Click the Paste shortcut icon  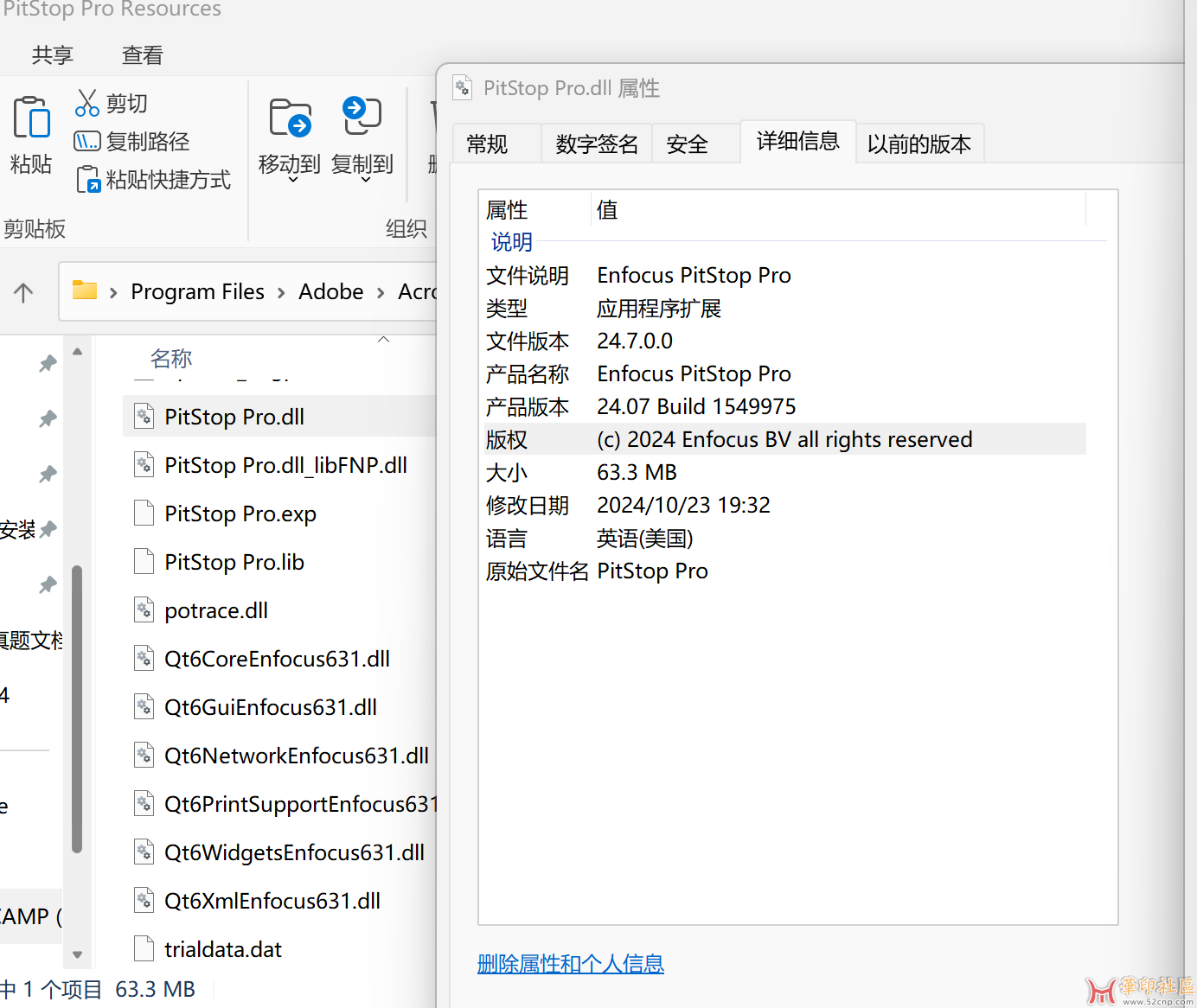(88, 180)
